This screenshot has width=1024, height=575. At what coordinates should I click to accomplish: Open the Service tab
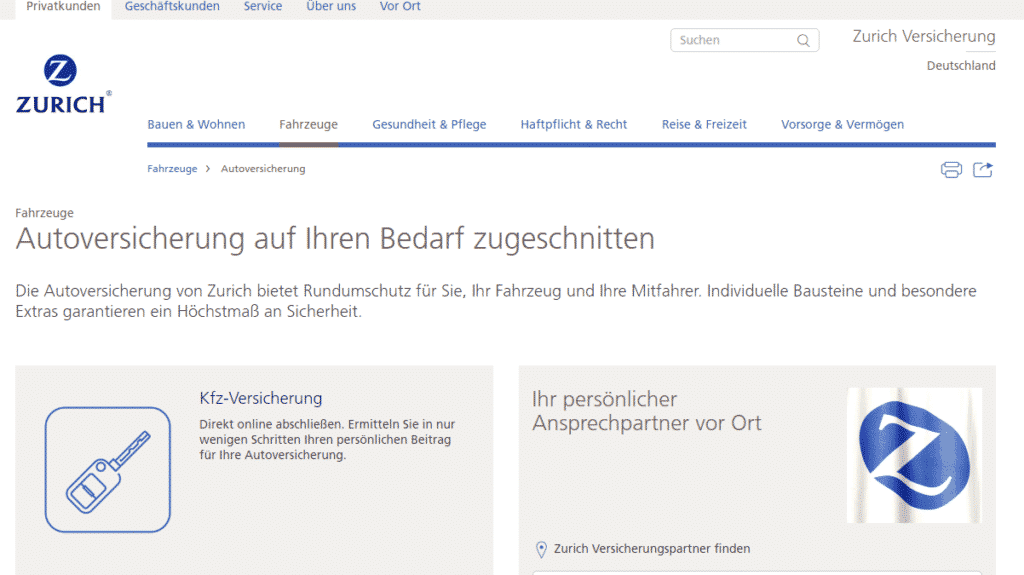263,7
